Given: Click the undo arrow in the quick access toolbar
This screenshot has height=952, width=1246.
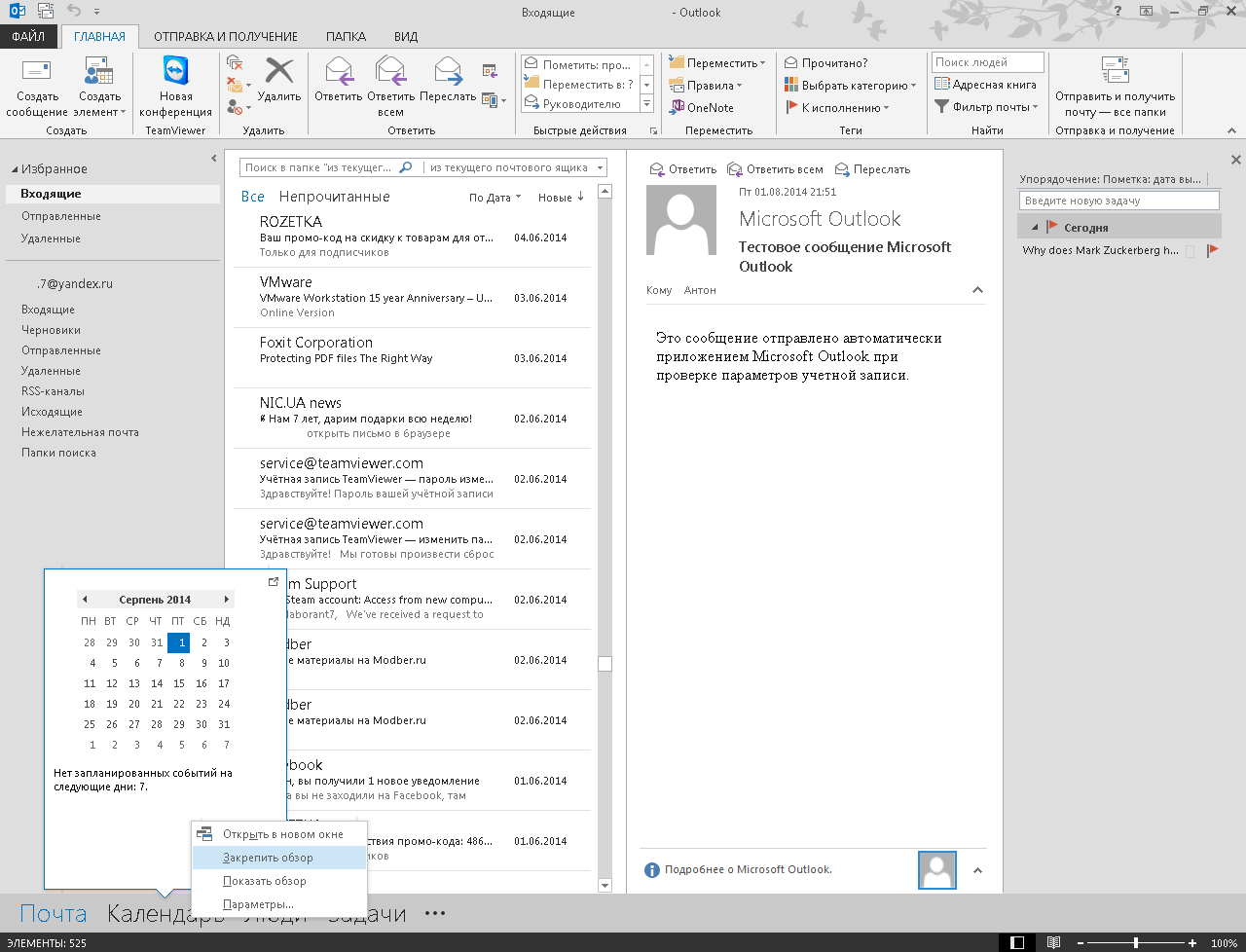Looking at the screenshot, I should pyautogui.click(x=75, y=12).
